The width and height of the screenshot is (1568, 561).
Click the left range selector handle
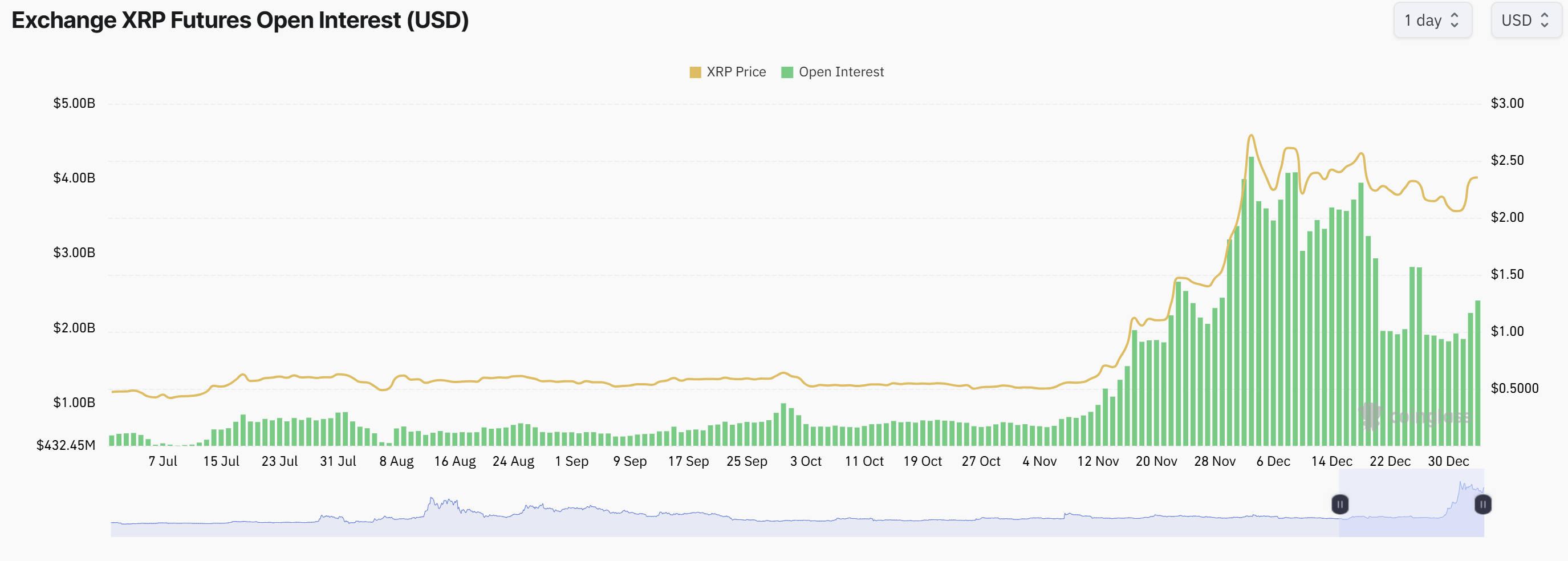click(x=1340, y=505)
